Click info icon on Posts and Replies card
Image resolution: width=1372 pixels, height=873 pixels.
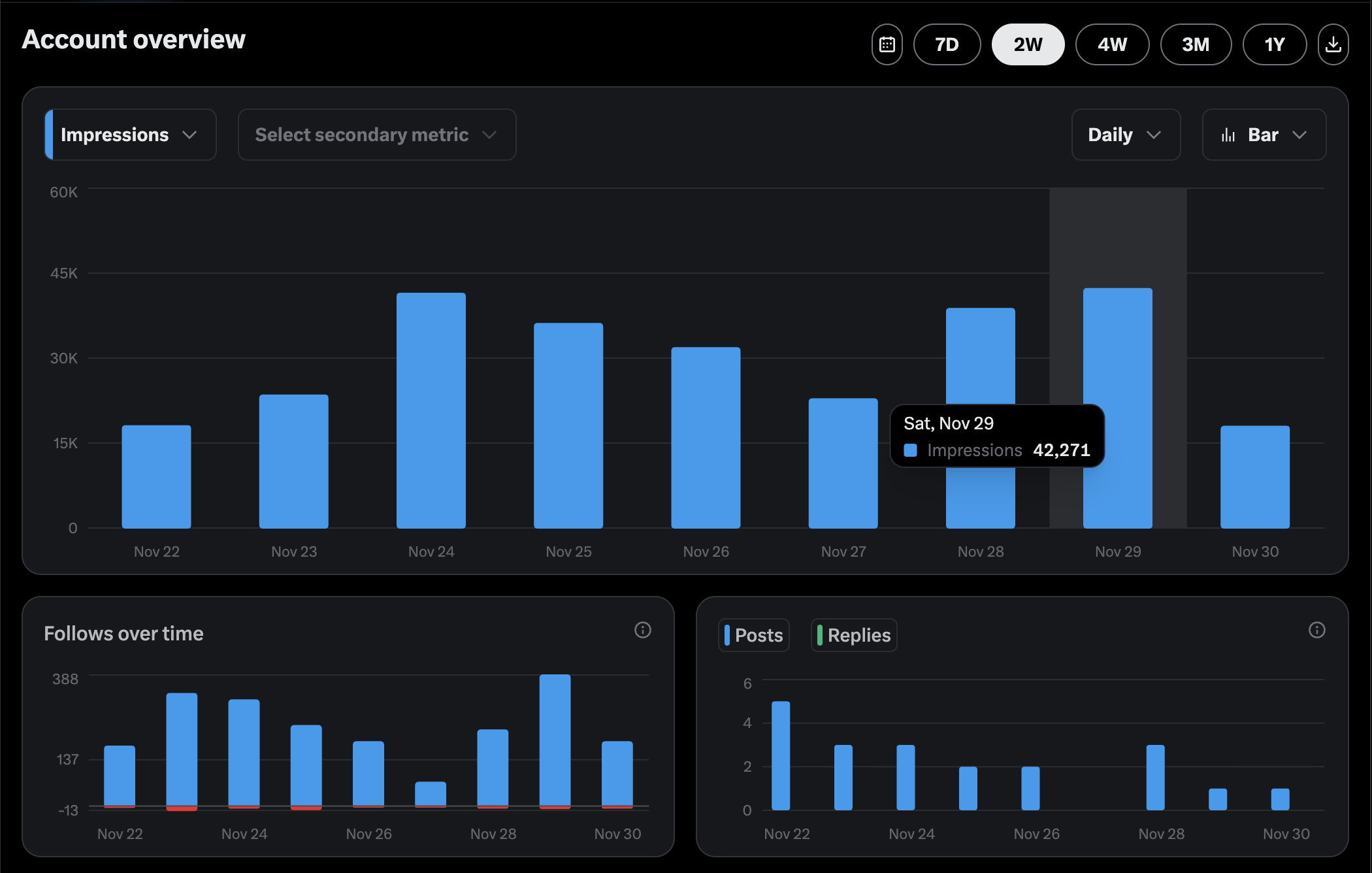[x=1316, y=630]
